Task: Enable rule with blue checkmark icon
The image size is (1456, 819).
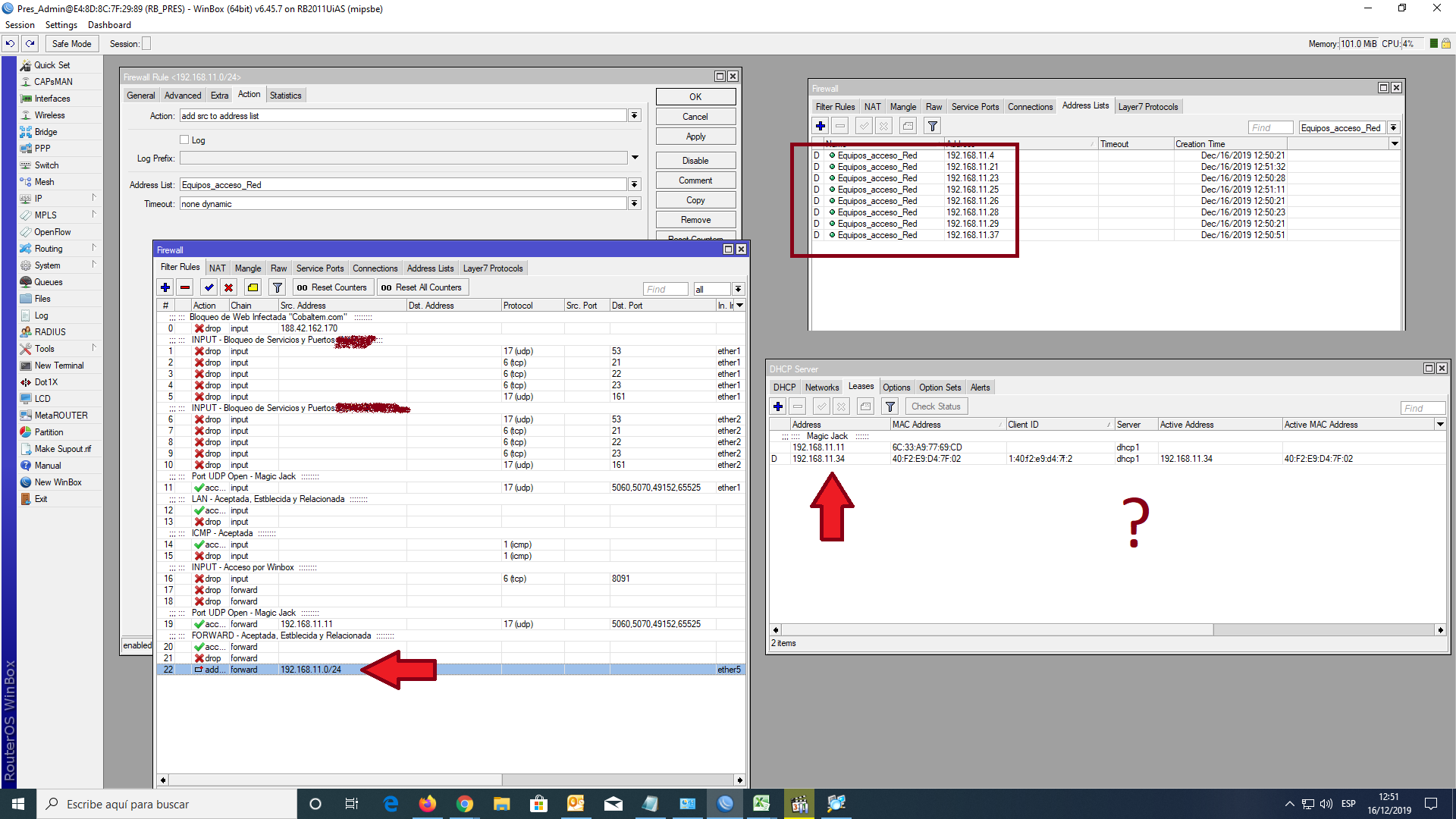Action: pos(209,287)
